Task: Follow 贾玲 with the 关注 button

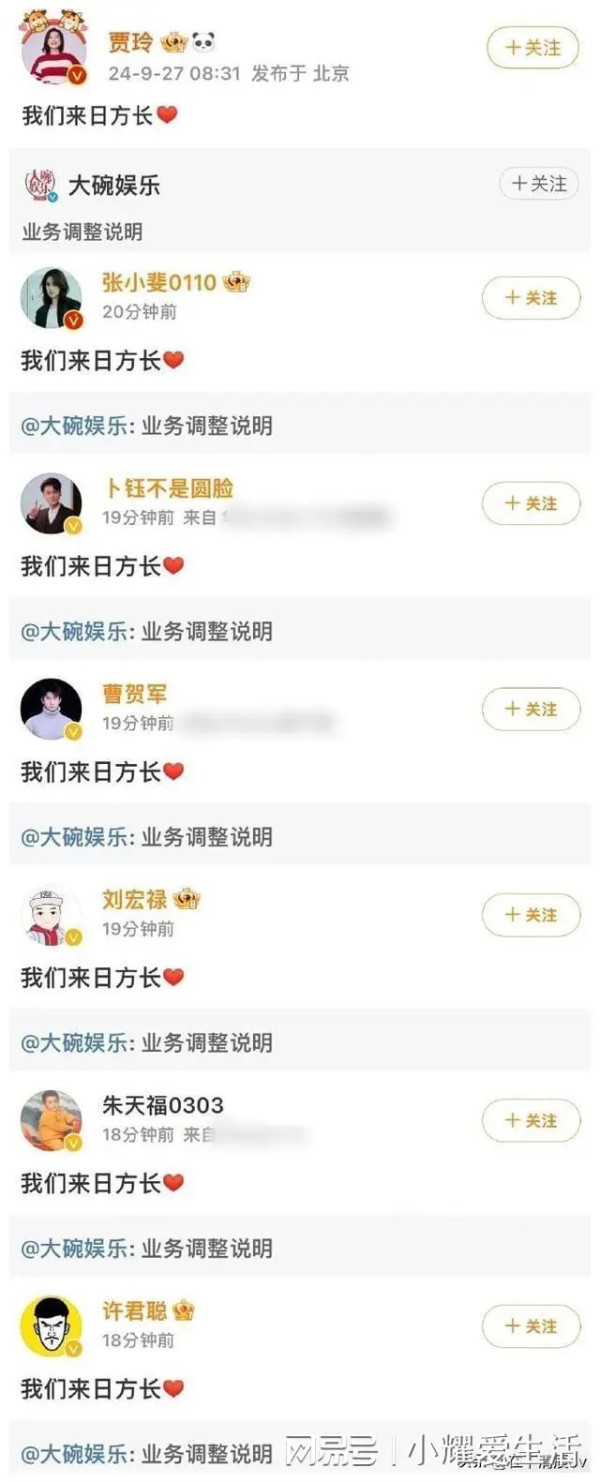Action: click(x=533, y=47)
